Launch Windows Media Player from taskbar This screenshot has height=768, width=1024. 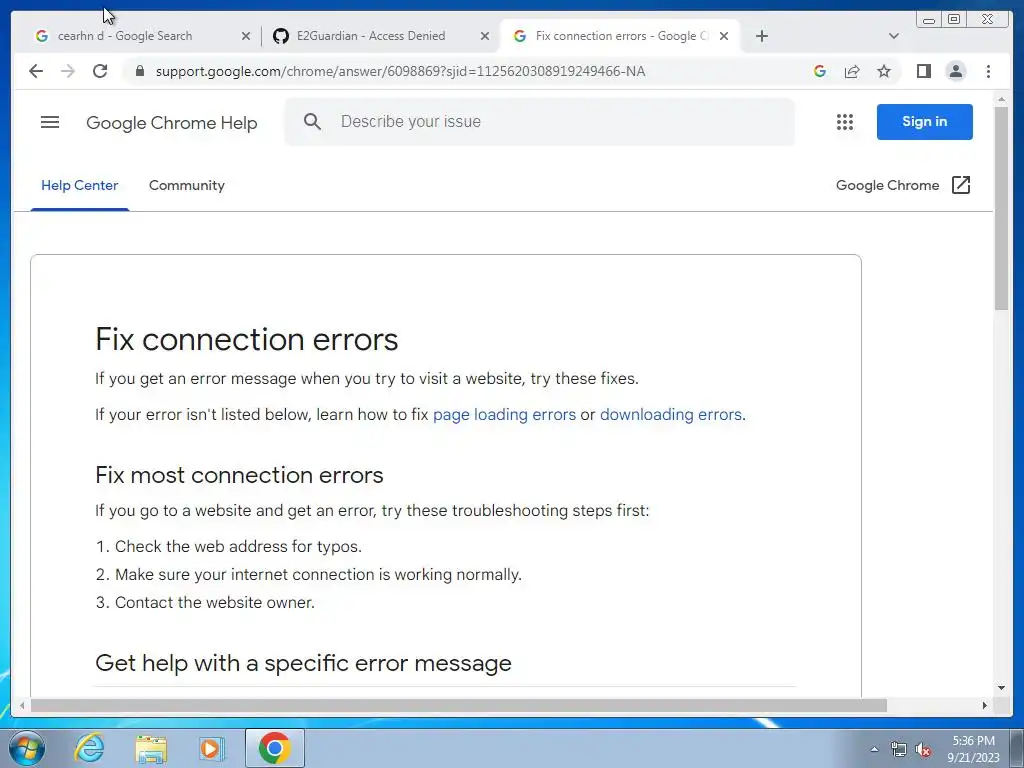[211, 748]
